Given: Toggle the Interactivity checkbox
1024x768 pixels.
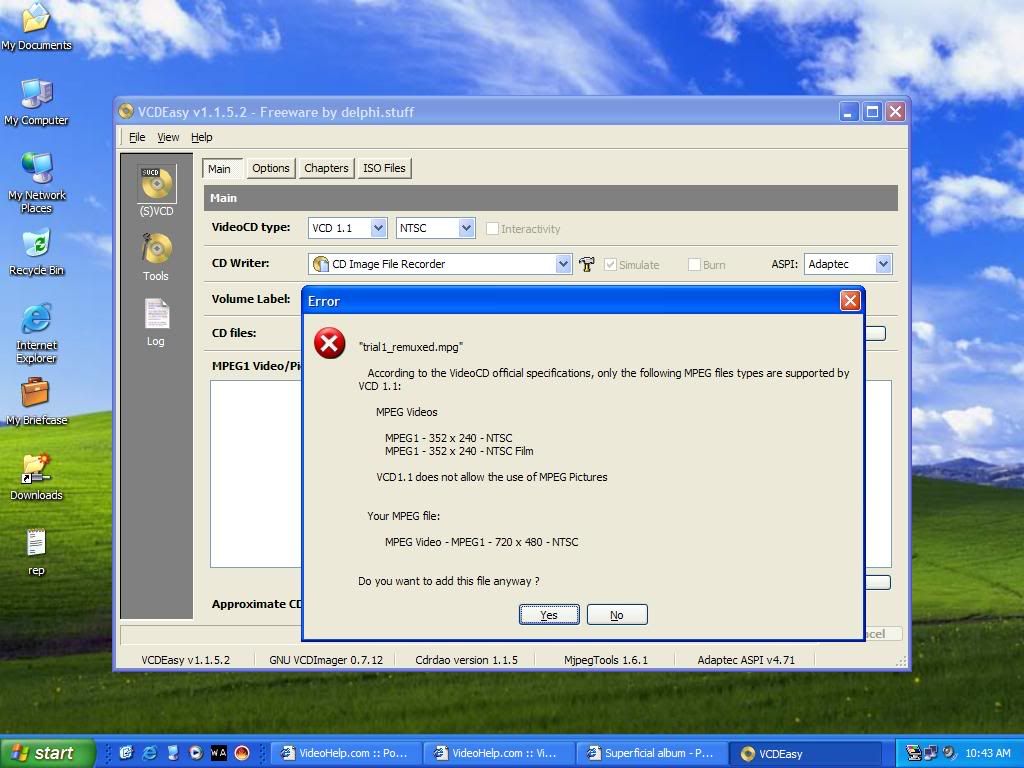Looking at the screenshot, I should [492, 229].
